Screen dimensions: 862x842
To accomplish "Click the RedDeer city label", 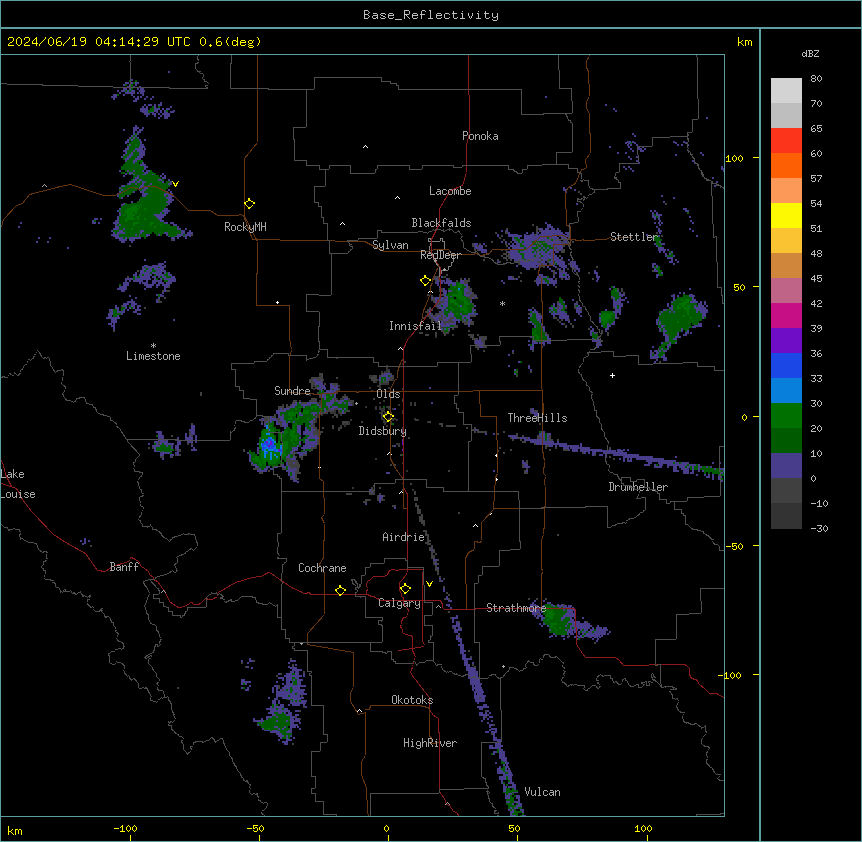I will [440, 255].
